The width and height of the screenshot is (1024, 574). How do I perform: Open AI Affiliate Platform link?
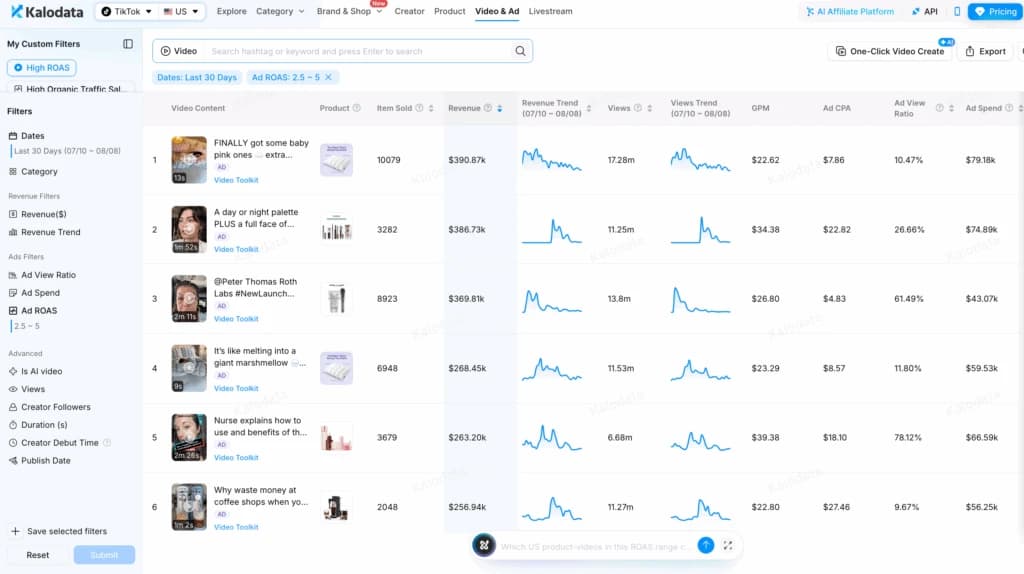point(850,12)
